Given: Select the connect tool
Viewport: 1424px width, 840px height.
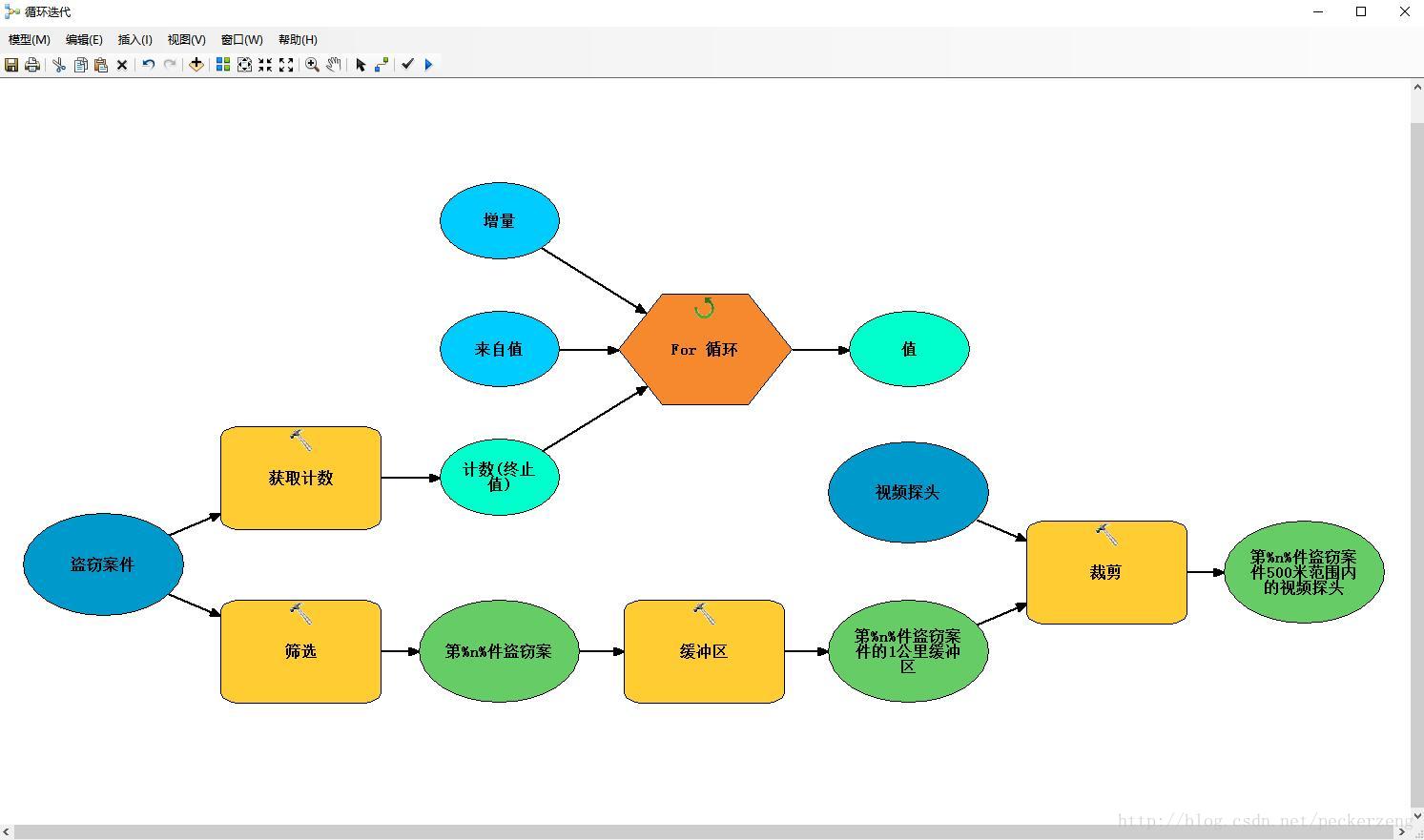Looking at the screenshot, I should pyautogui.click(x=382, y=65).
